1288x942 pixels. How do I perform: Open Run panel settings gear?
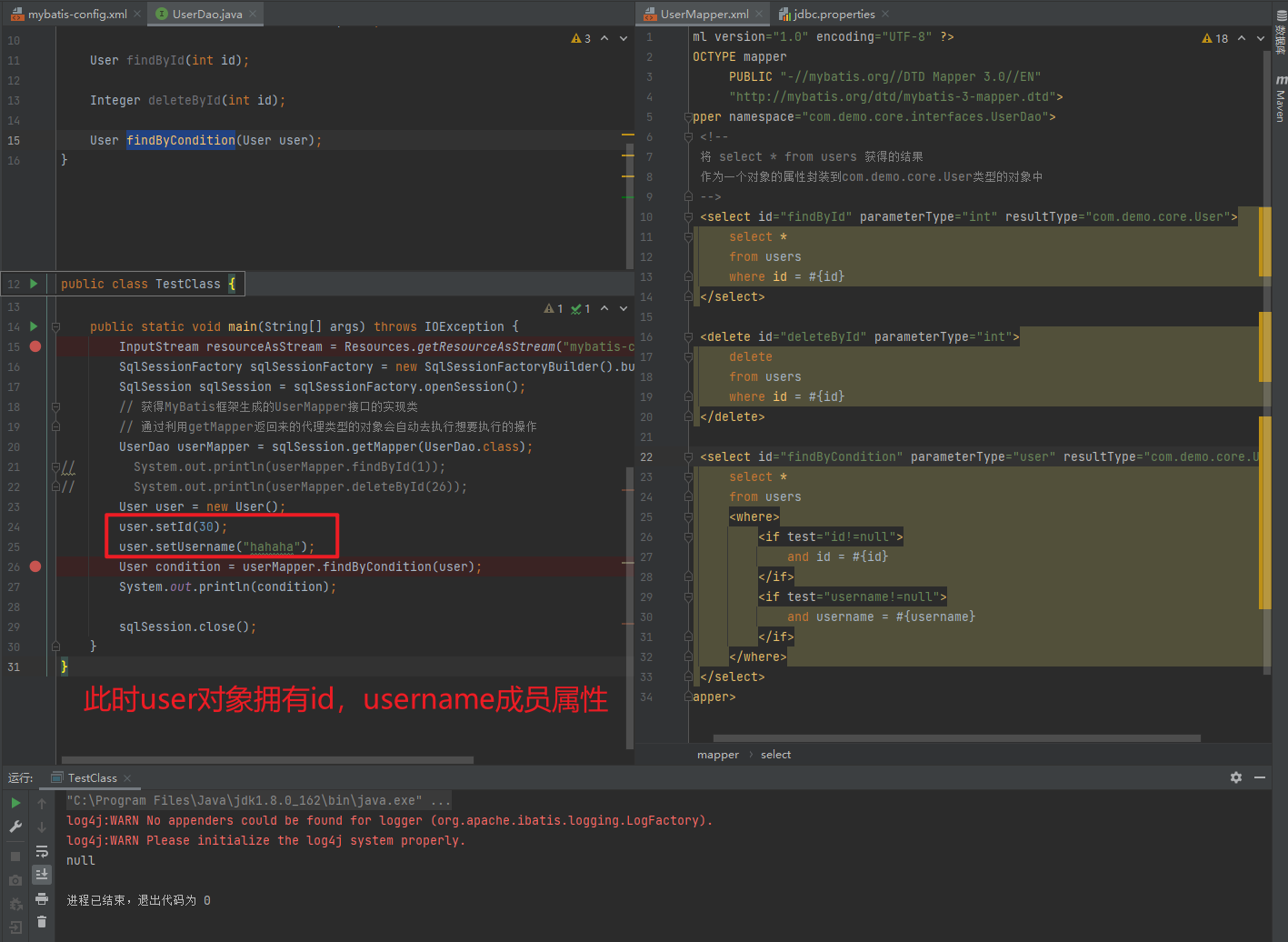click(1235, 777)
